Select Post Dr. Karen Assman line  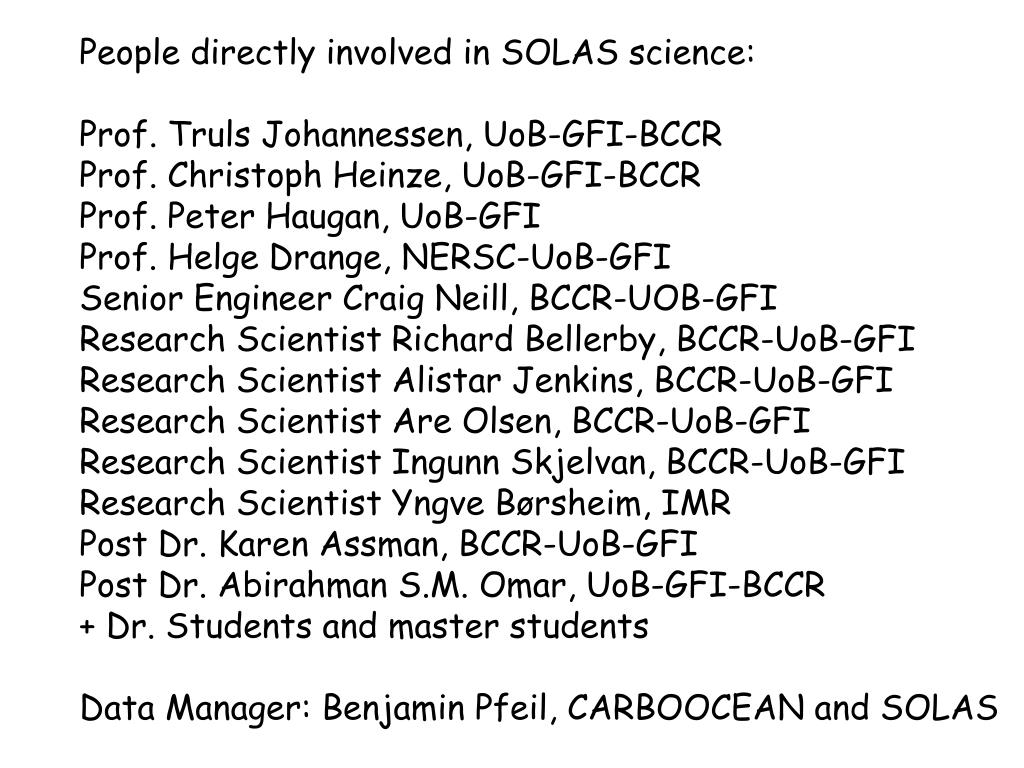[x=388, y=545]
